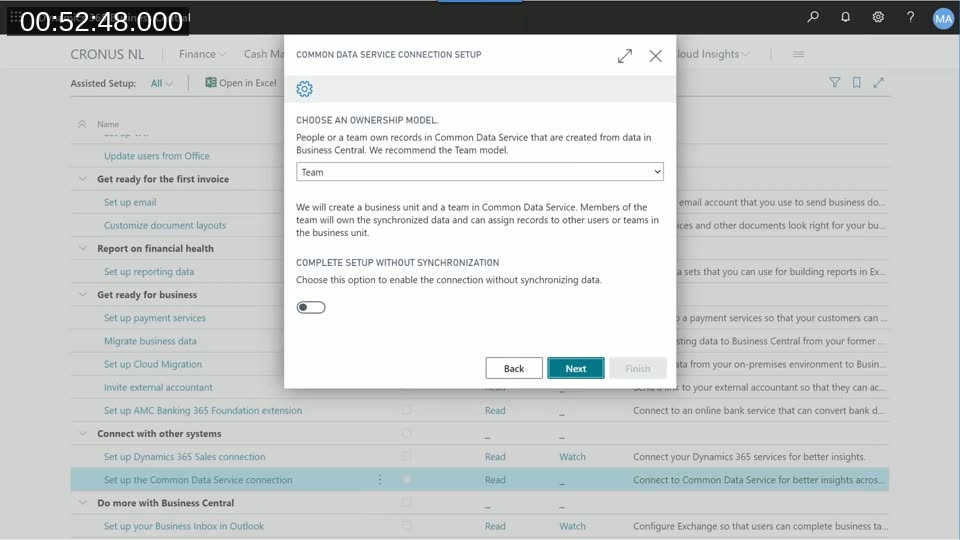Screen dimensions: 960x540
Task: Open Set up your Business Inbox in Outlook
Action: 184,526
